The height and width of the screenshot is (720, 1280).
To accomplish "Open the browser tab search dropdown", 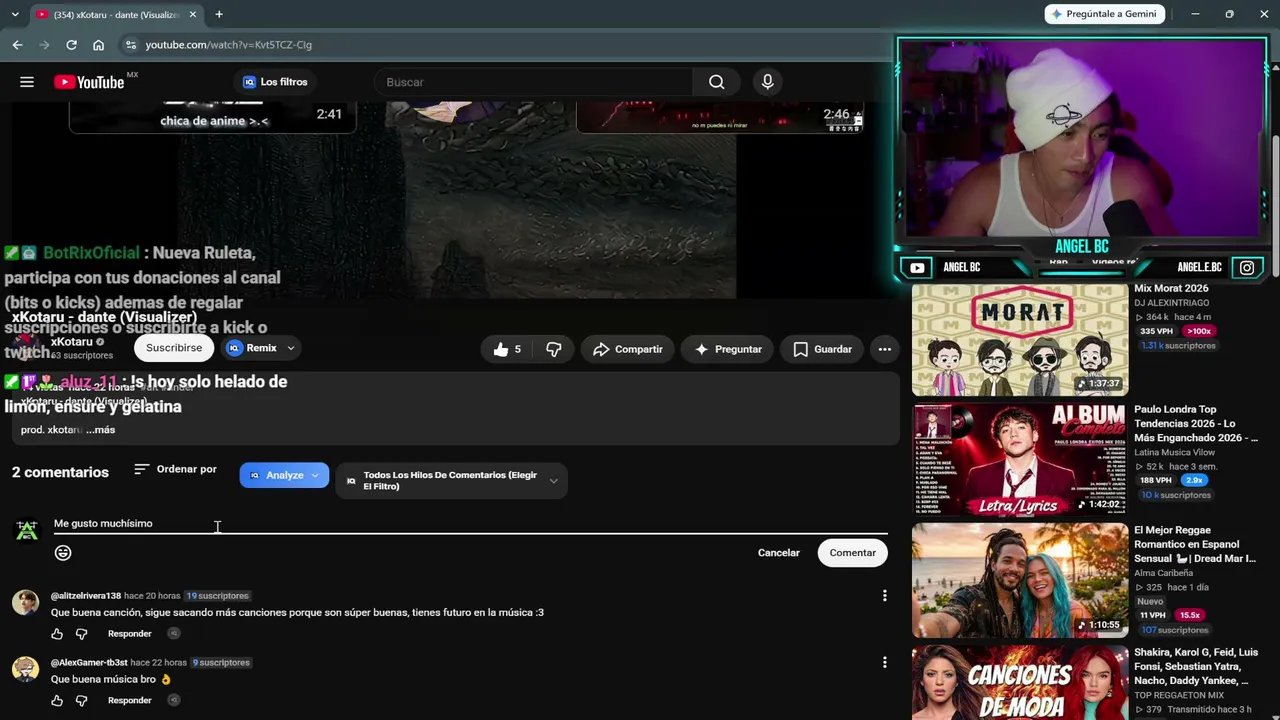I will coord(14,14).
